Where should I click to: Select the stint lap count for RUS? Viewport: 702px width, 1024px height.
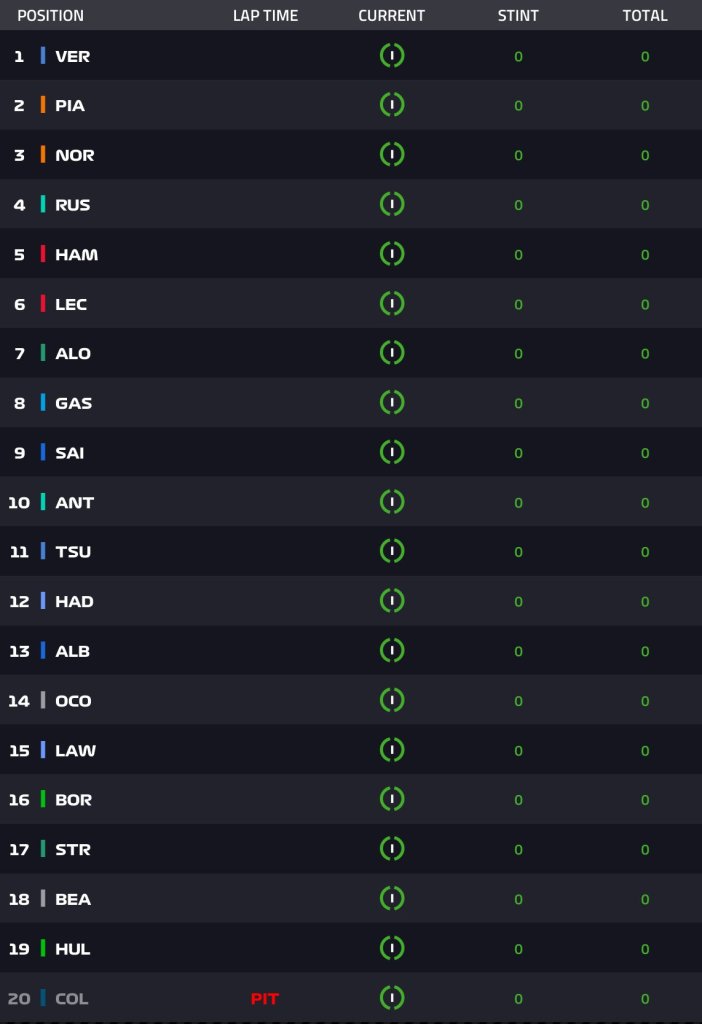pyautogui.click(x=519, y=205)
